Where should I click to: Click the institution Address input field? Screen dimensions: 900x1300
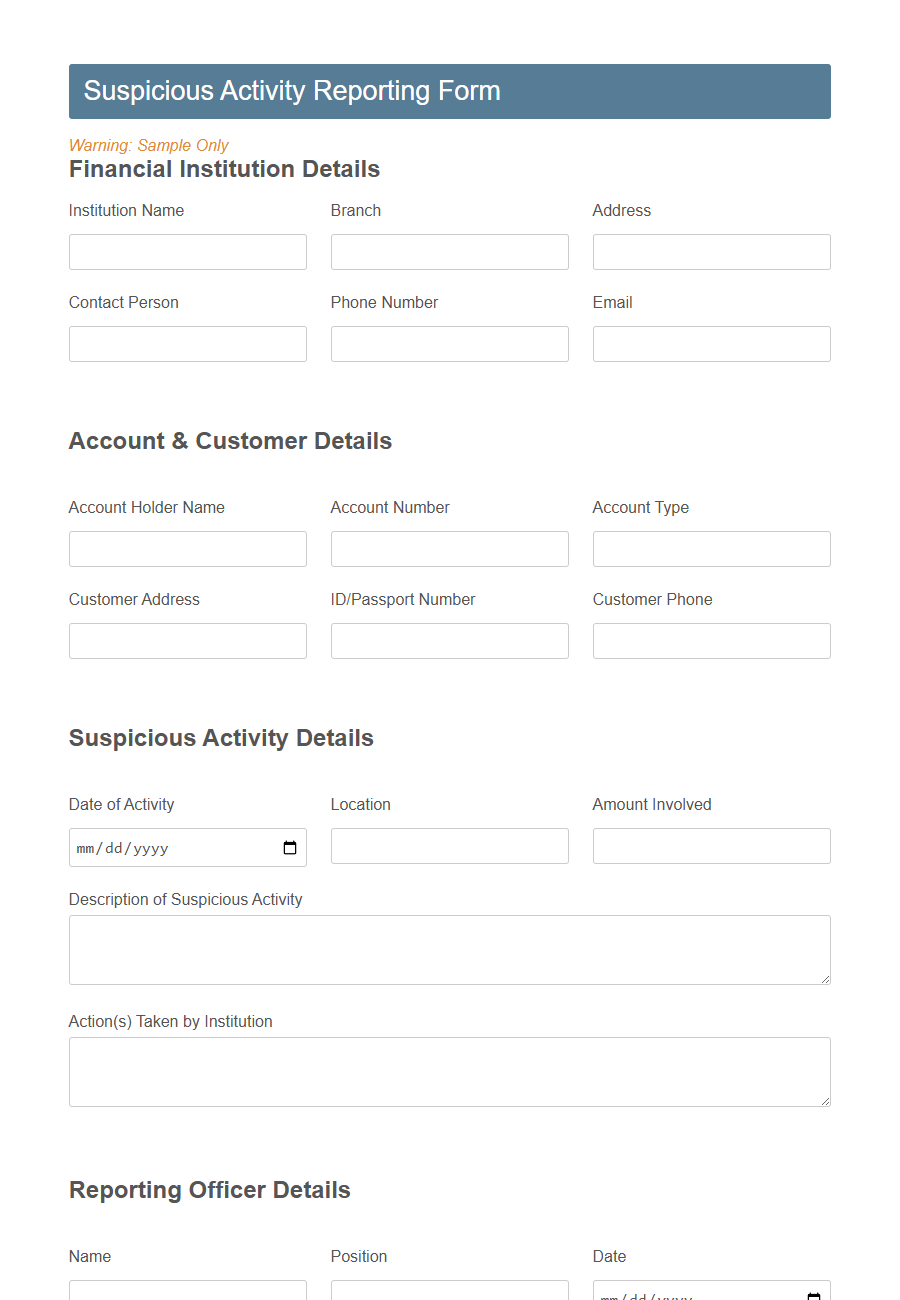pos(711,251)
